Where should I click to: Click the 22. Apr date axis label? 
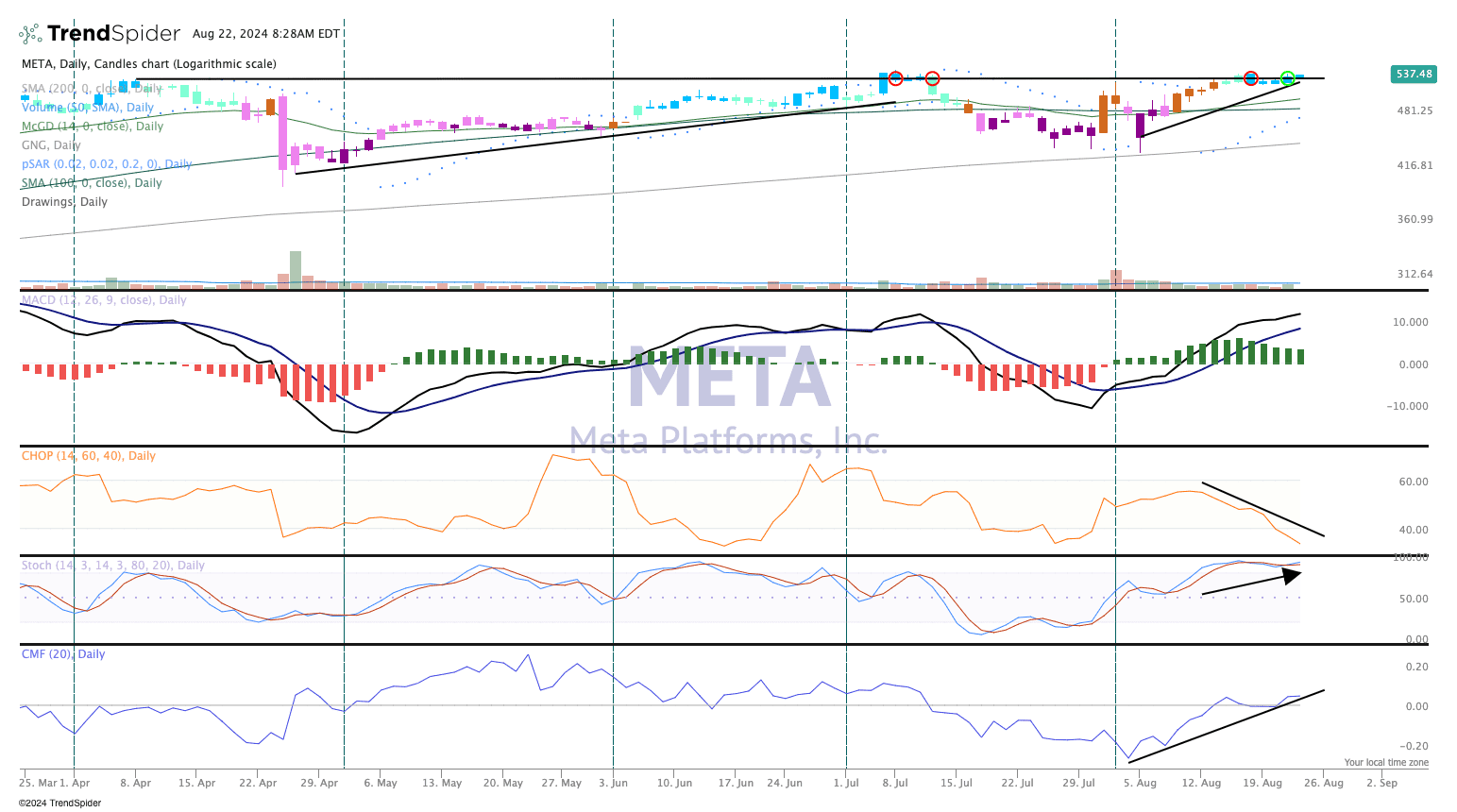pyautogui.click(x=258, y=783)
